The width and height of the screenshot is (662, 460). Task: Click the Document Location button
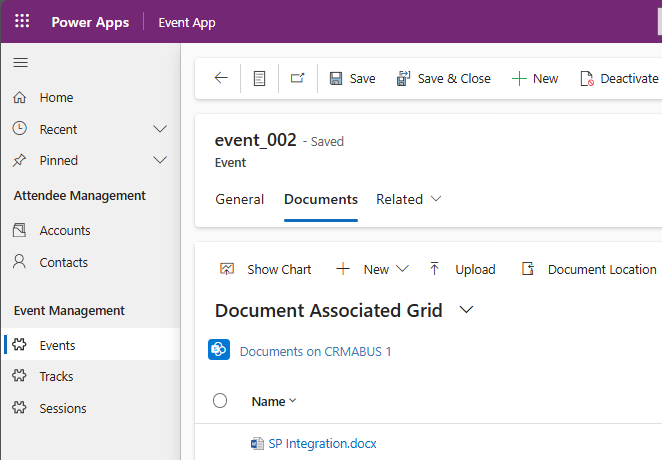point(589,269)
